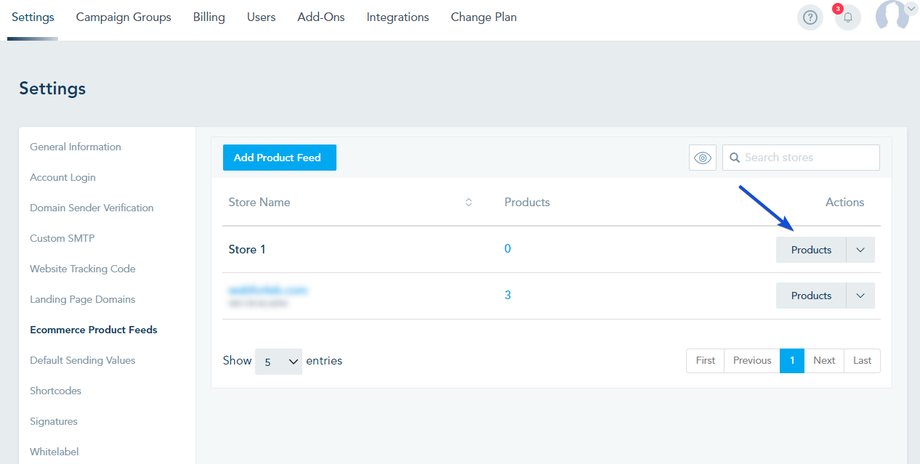The width and height of the screenshot is (920, 464).
Task: Jump to the Last page
Action: tap(862, 361)
